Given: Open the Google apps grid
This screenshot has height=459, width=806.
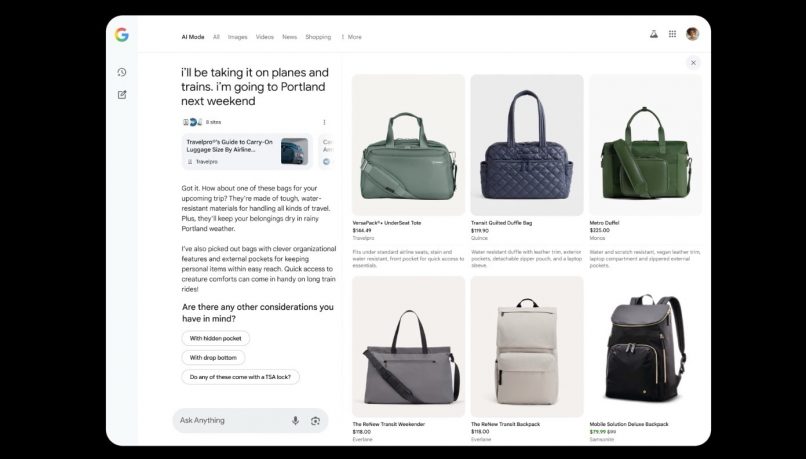Looking at the screenshot, I should tap(672, 34).
